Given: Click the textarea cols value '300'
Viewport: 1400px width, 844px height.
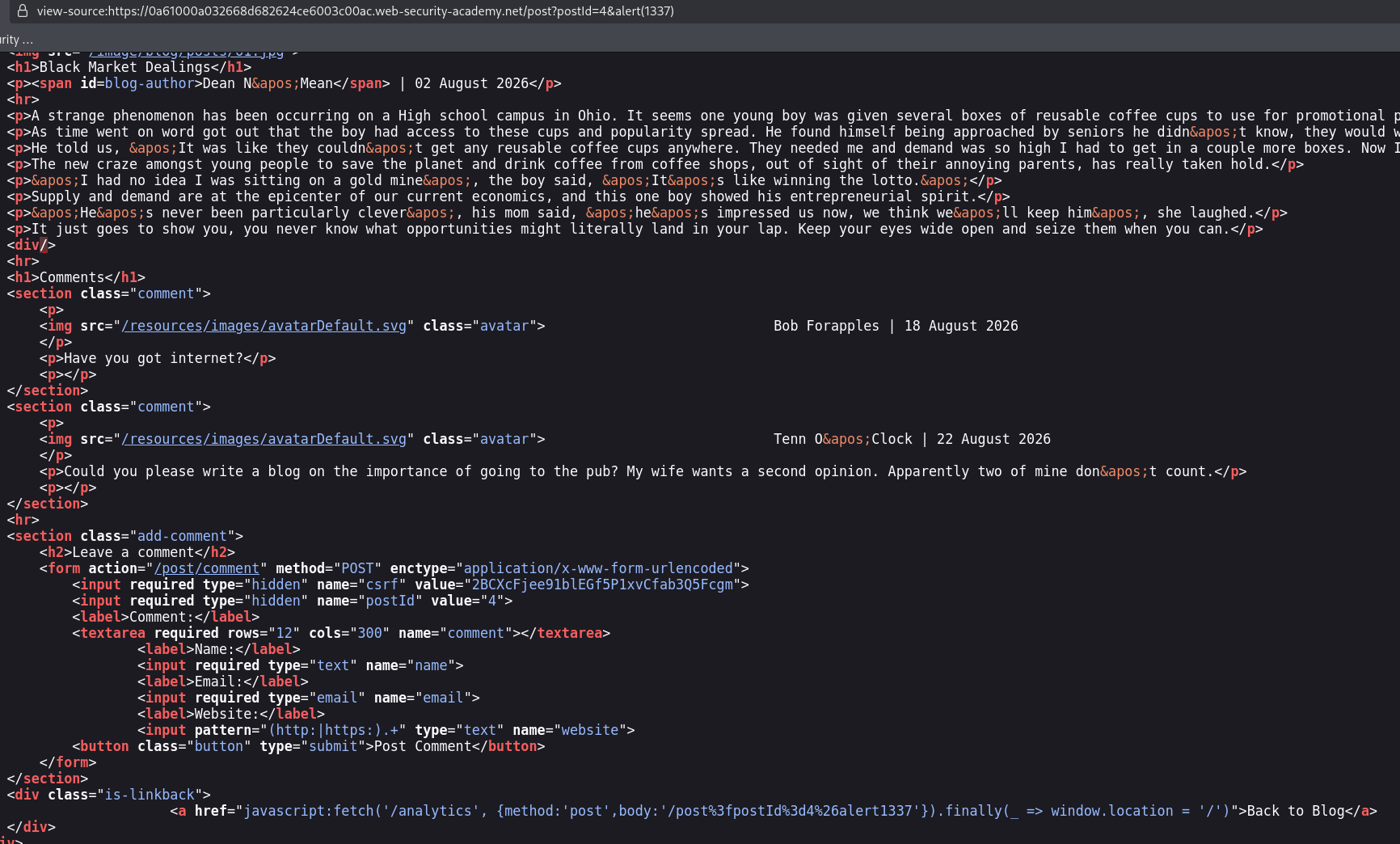Looking at the screenshot, I should pos(369,633).
